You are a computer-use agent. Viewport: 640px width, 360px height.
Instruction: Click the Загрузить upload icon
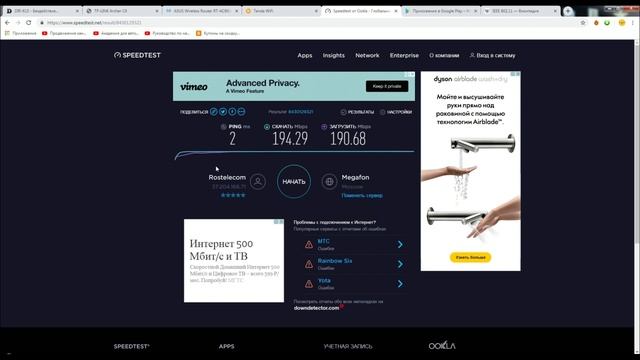click(x=324, y=127)
